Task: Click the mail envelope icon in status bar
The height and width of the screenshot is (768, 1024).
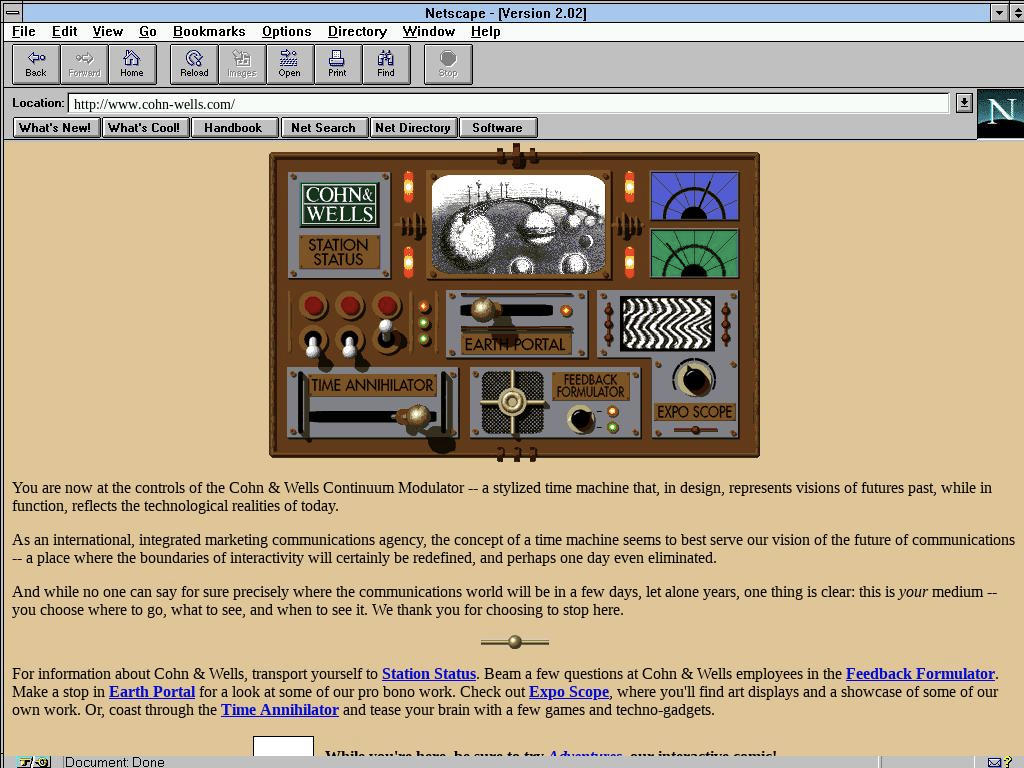Action: pyautogui.click(x=994, y=762)
